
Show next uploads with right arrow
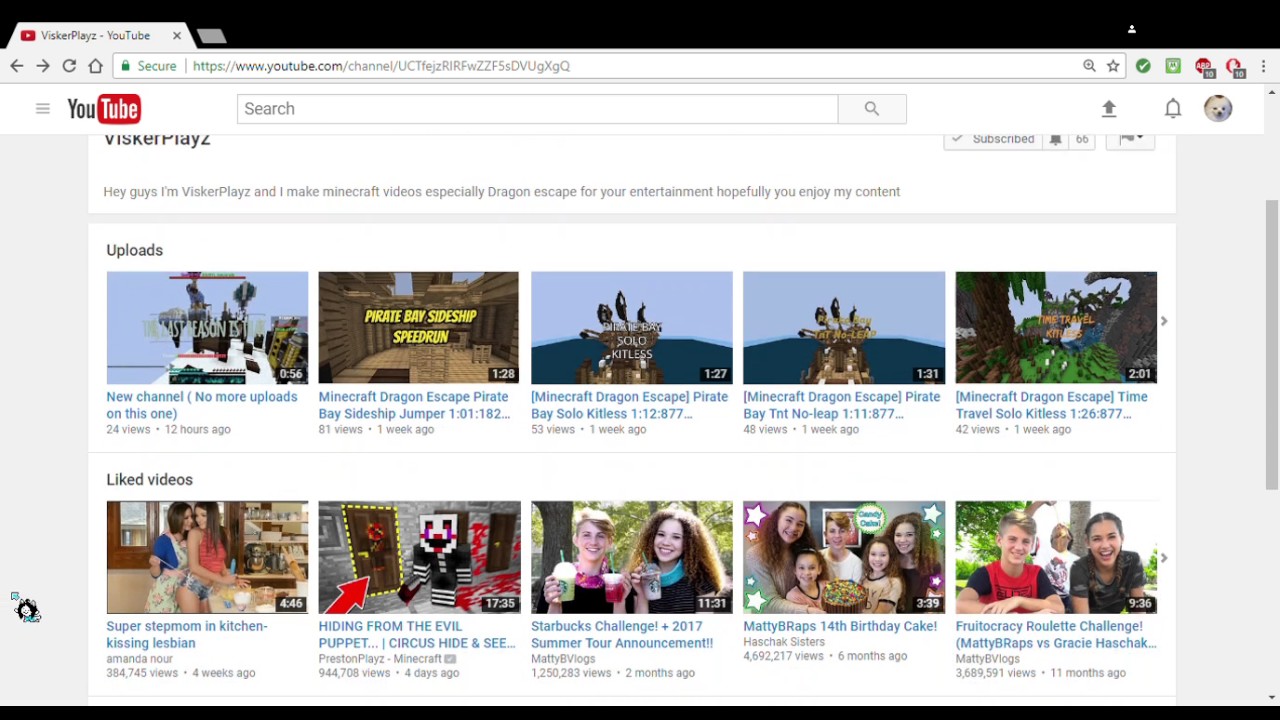[1164, 321]
